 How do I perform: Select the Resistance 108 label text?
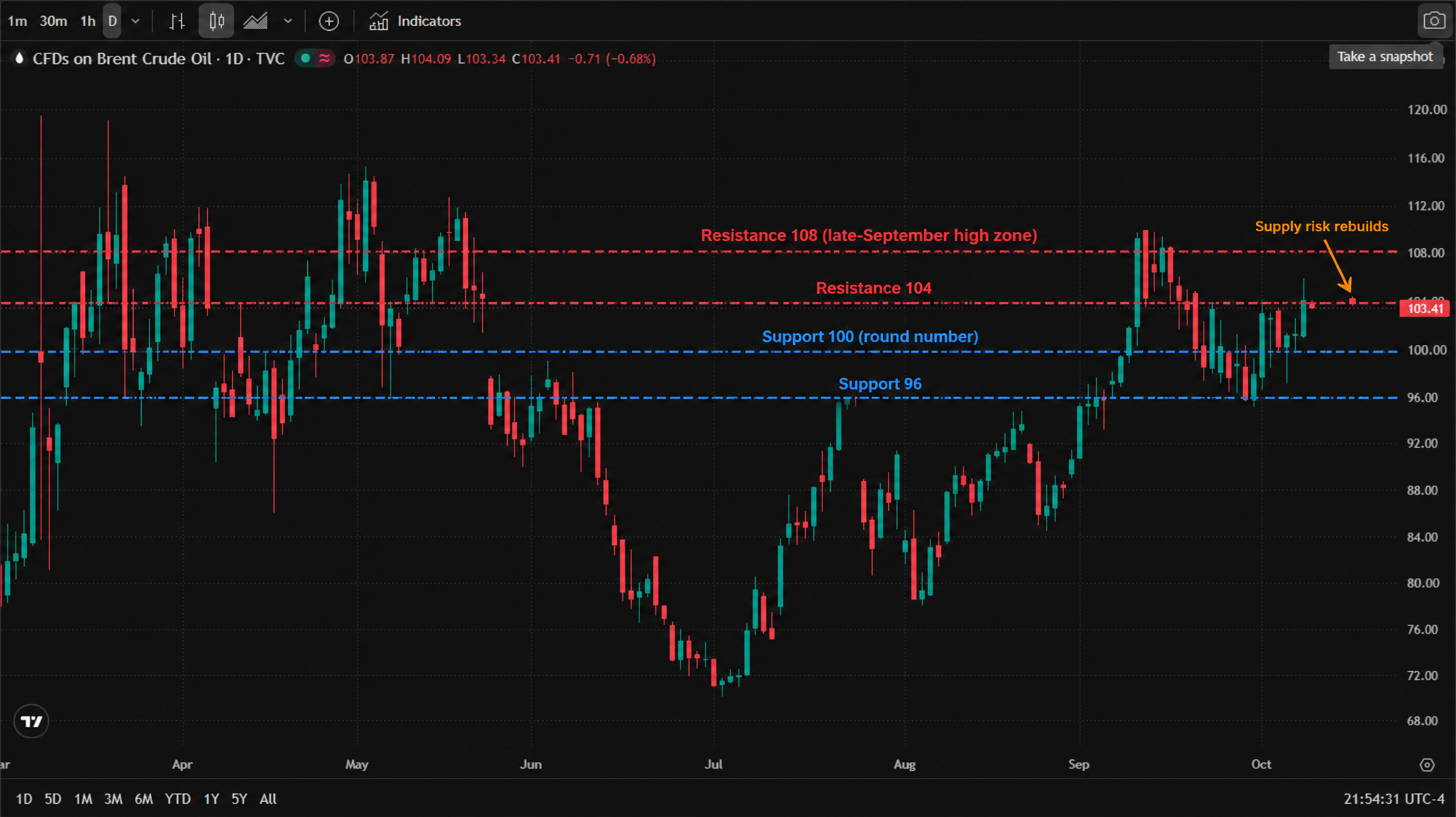tap(868, 235)
